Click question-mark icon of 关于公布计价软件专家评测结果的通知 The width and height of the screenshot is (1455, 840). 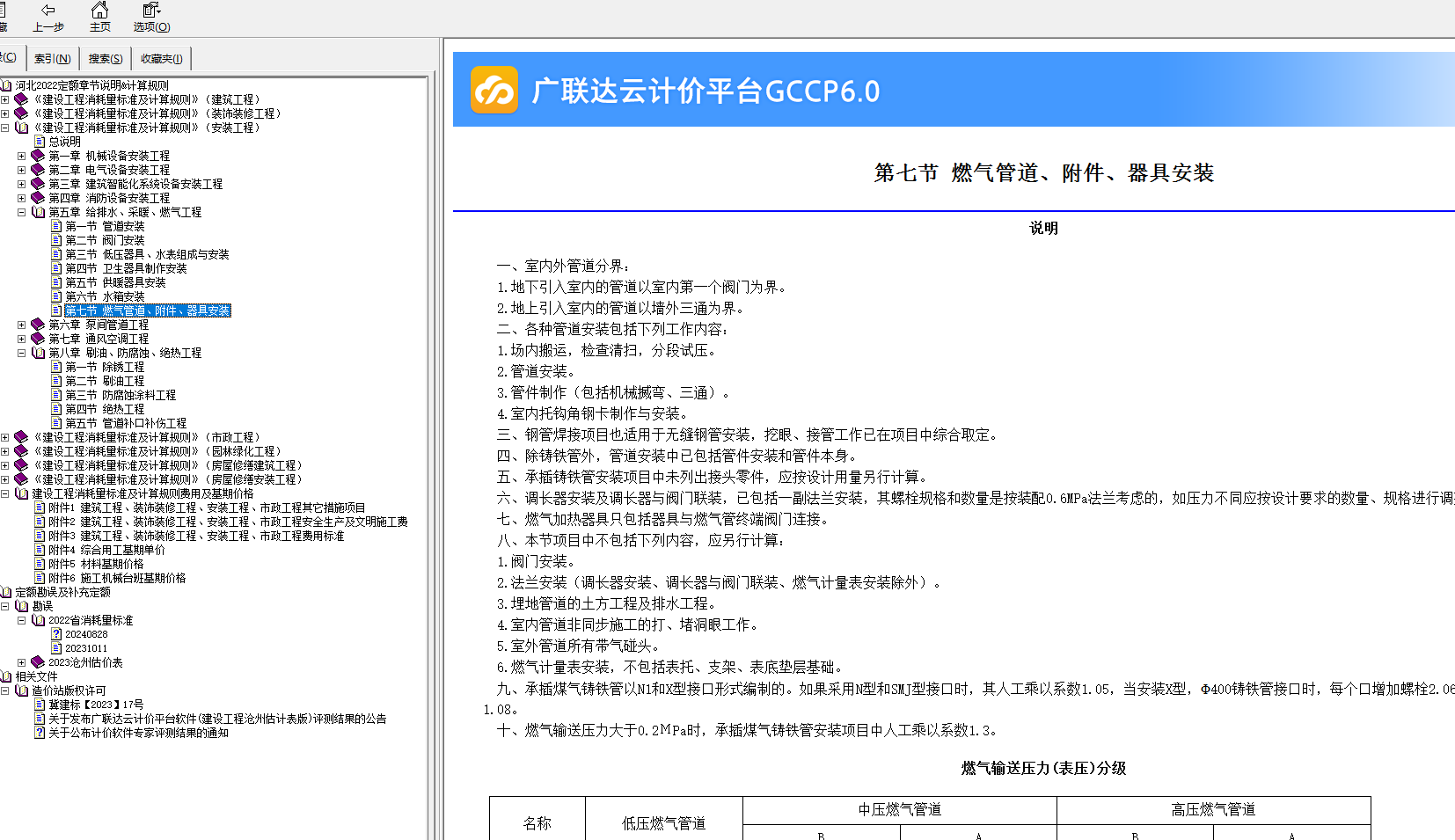[40, 733]
